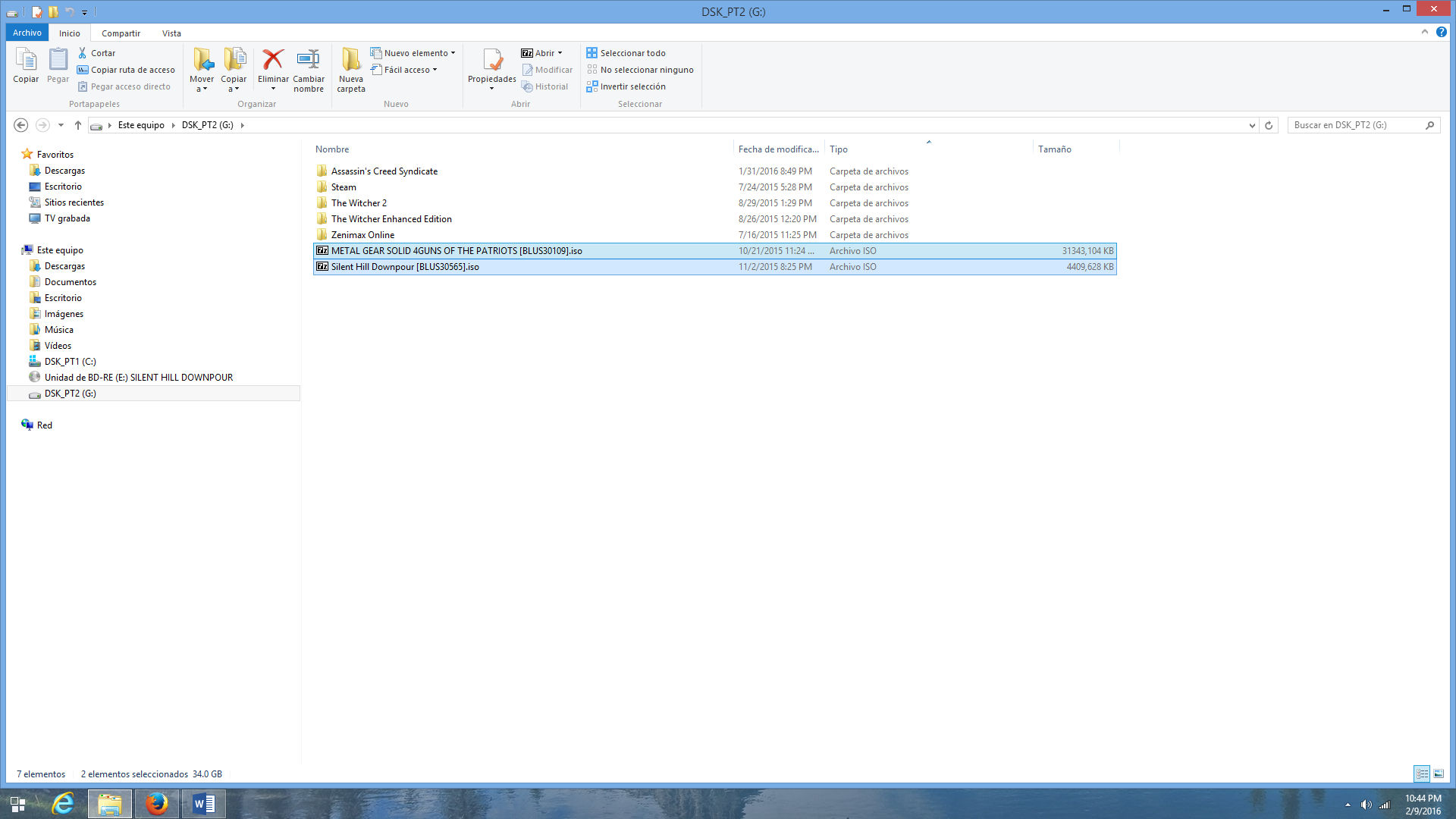Click the Copiar icon in Portapapeles
The image size is (1456, 819).
pos(26,59)
